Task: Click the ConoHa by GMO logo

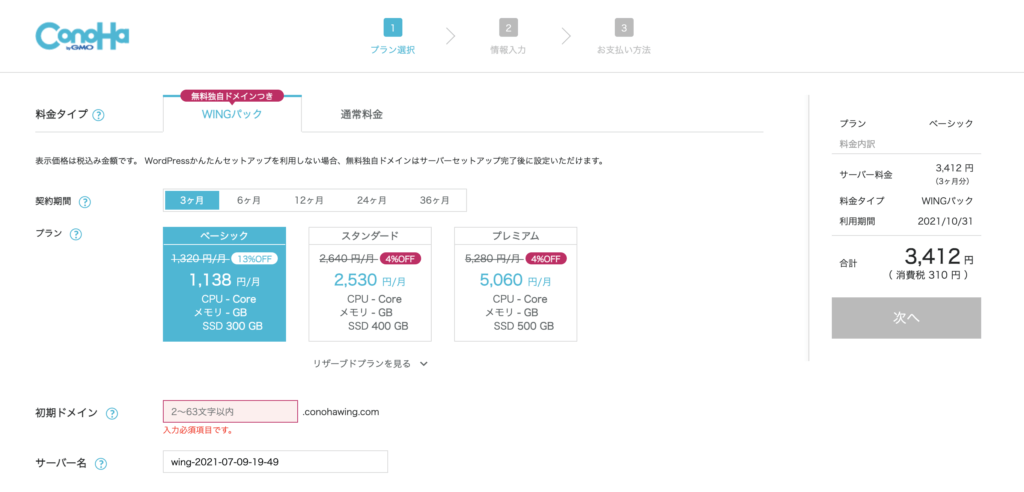Action: point(82,37)
